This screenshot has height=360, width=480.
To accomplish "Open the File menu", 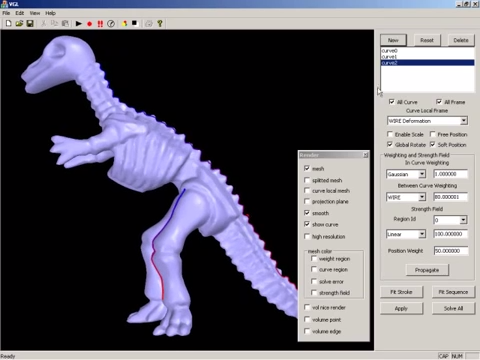I will click(6, 13).
